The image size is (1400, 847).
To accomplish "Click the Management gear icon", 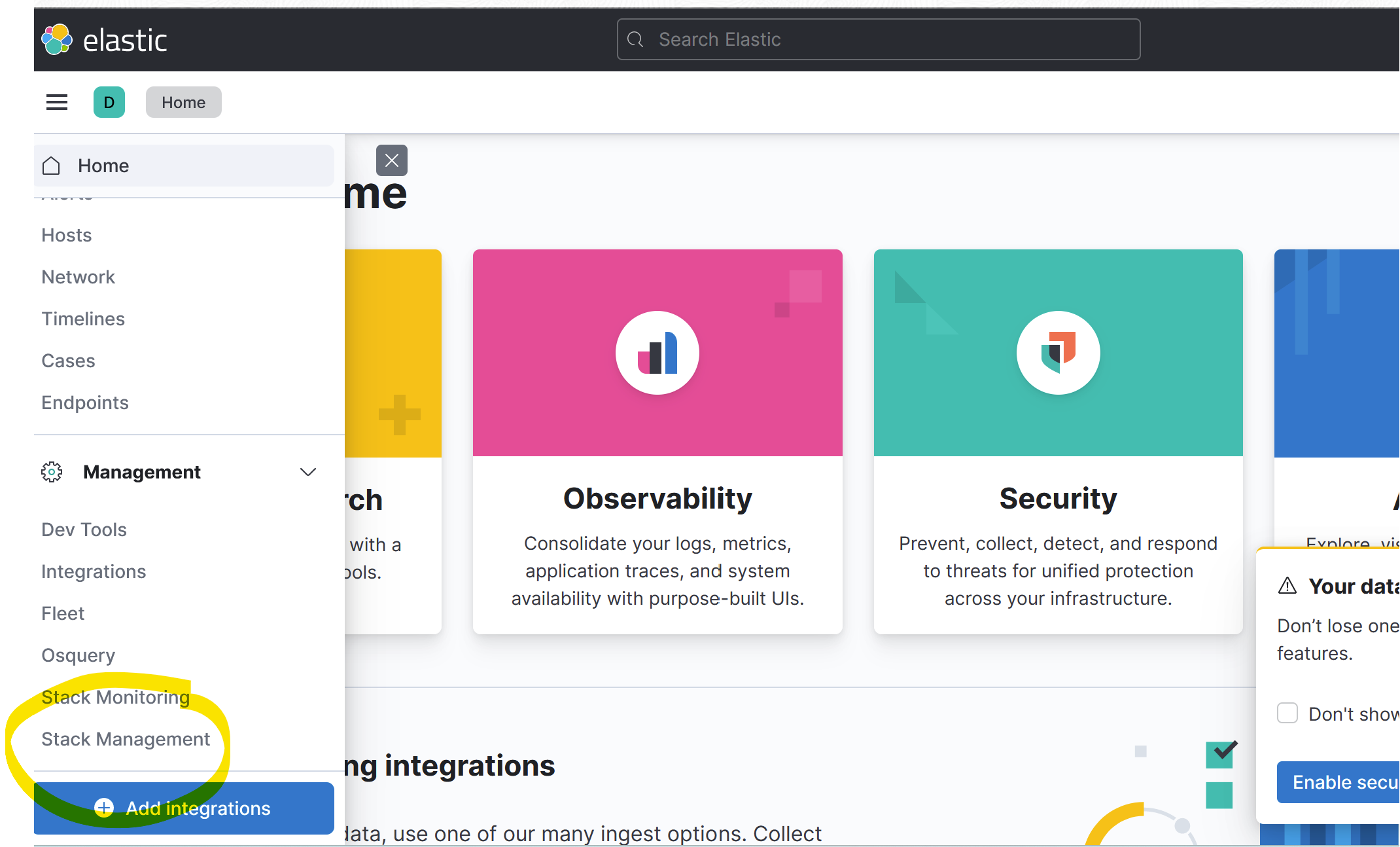I will (x=52, y=472).
